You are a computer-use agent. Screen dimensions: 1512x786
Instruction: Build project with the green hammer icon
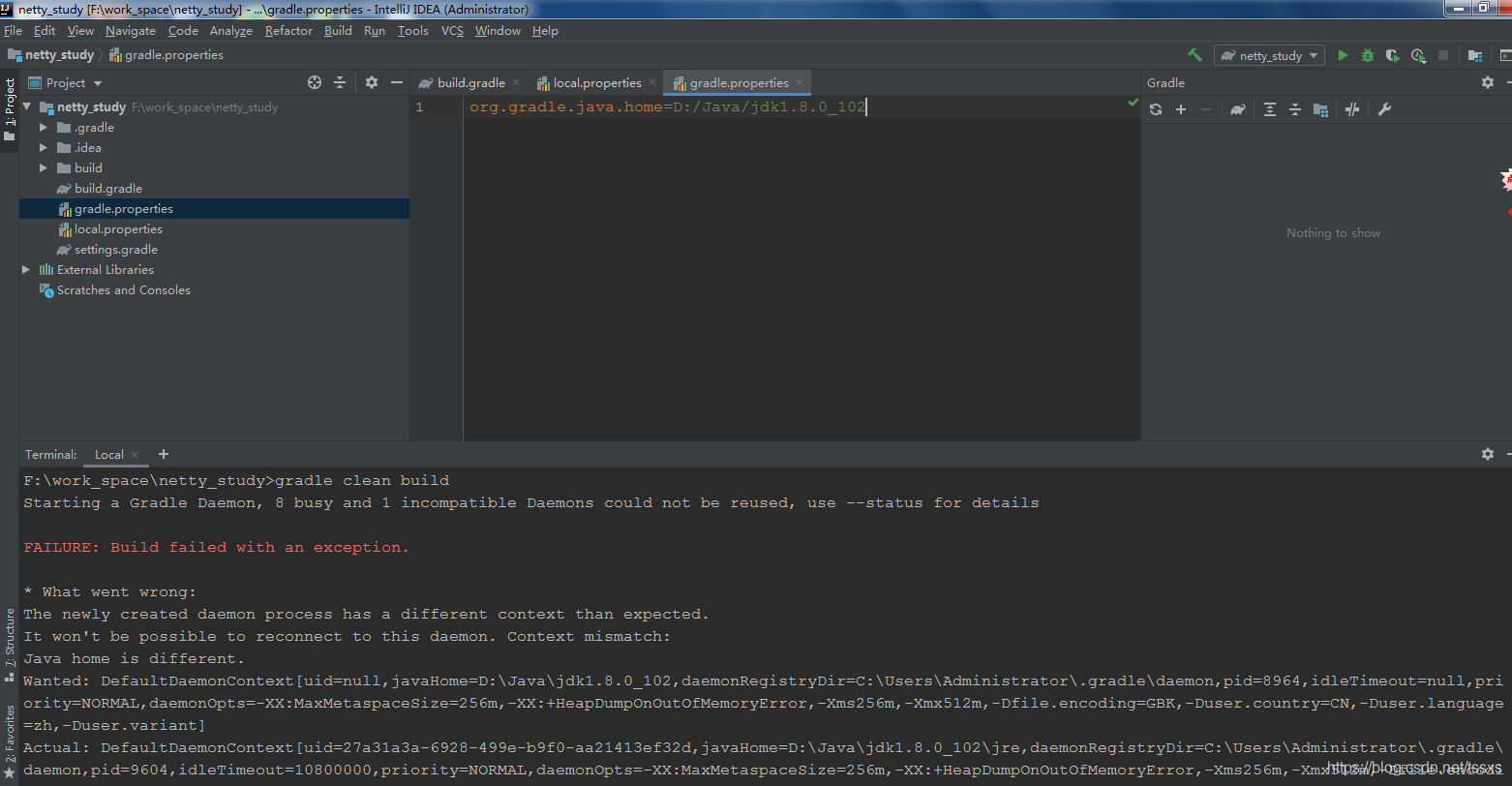1195,55
